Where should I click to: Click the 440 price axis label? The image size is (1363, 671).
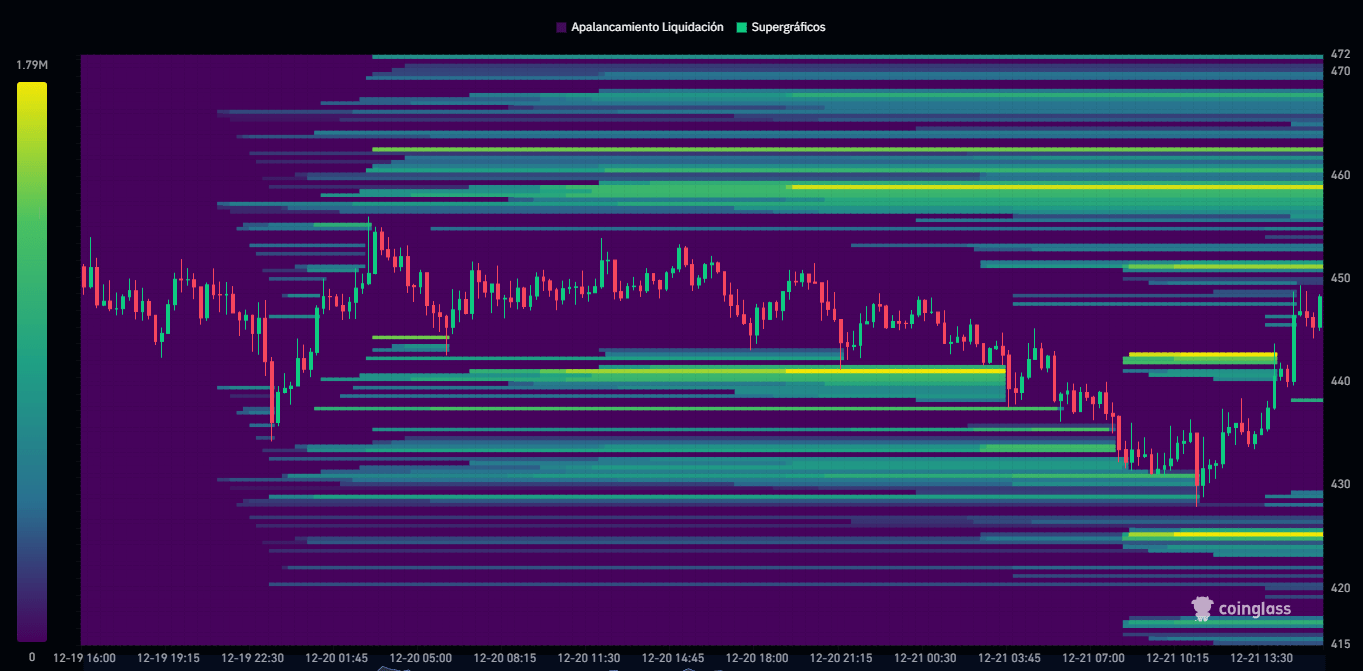pyautogui.click(x=1340, y=381)
